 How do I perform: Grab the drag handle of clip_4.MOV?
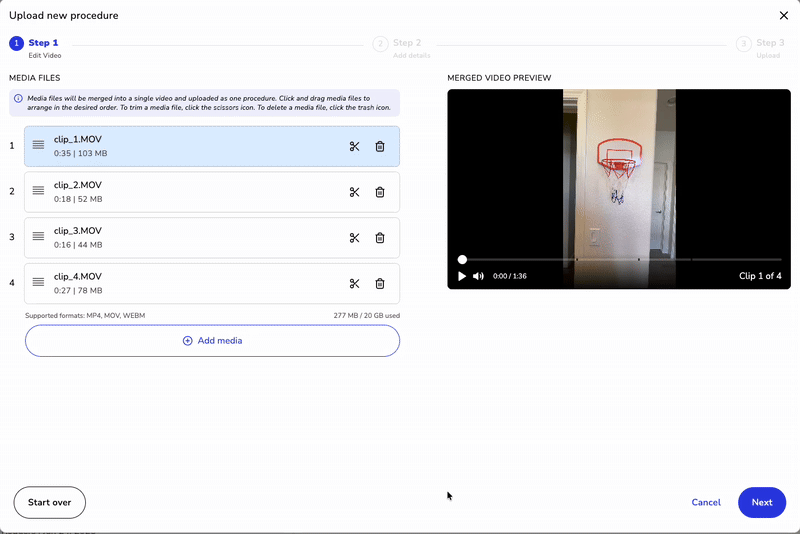coord(38,282)
